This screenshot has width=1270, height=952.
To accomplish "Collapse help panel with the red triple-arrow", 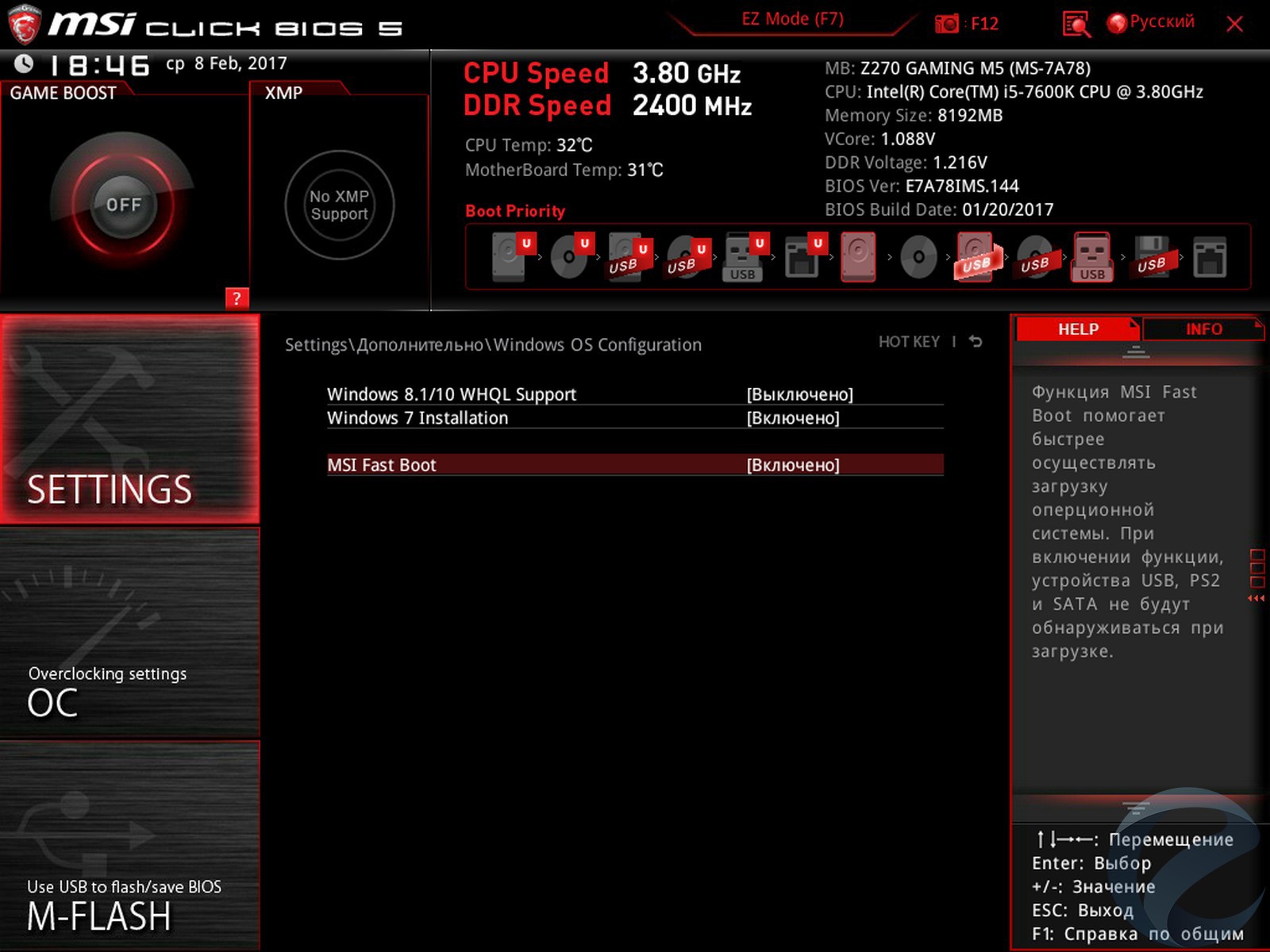I will [x=1256, y=598].
